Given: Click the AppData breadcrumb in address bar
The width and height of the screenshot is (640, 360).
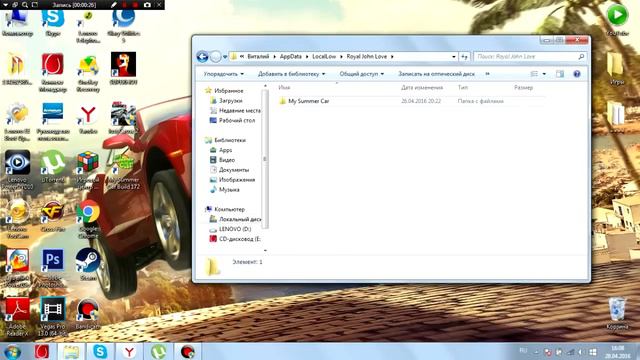Looking at the screenshot, I should click(x=291, y=56).
